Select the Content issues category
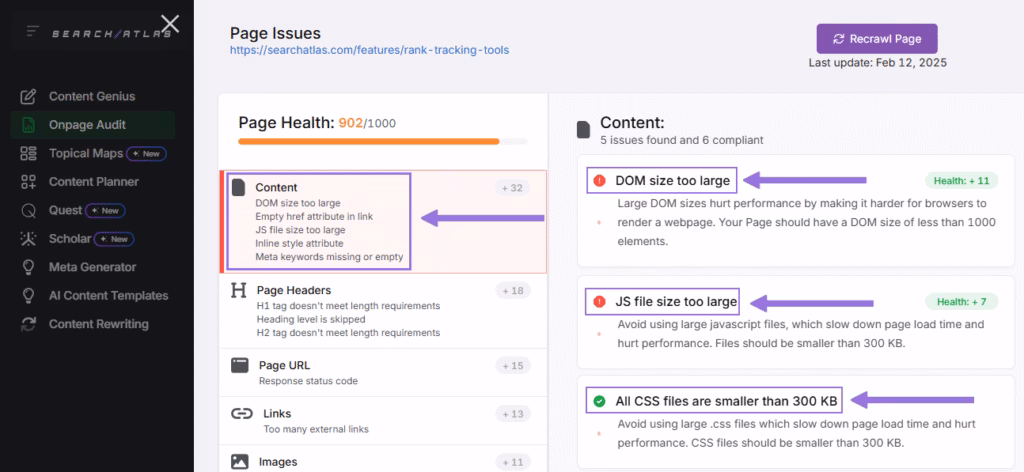 [x=276, y=187]
